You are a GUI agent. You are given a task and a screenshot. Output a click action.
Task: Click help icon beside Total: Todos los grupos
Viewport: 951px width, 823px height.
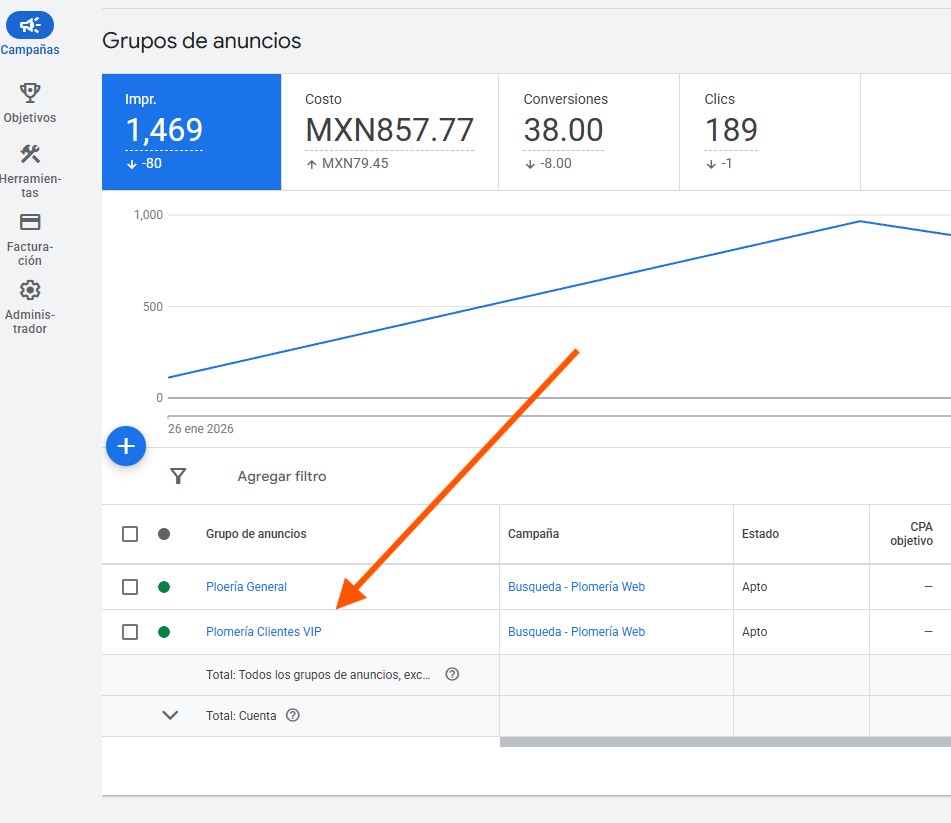452,674
